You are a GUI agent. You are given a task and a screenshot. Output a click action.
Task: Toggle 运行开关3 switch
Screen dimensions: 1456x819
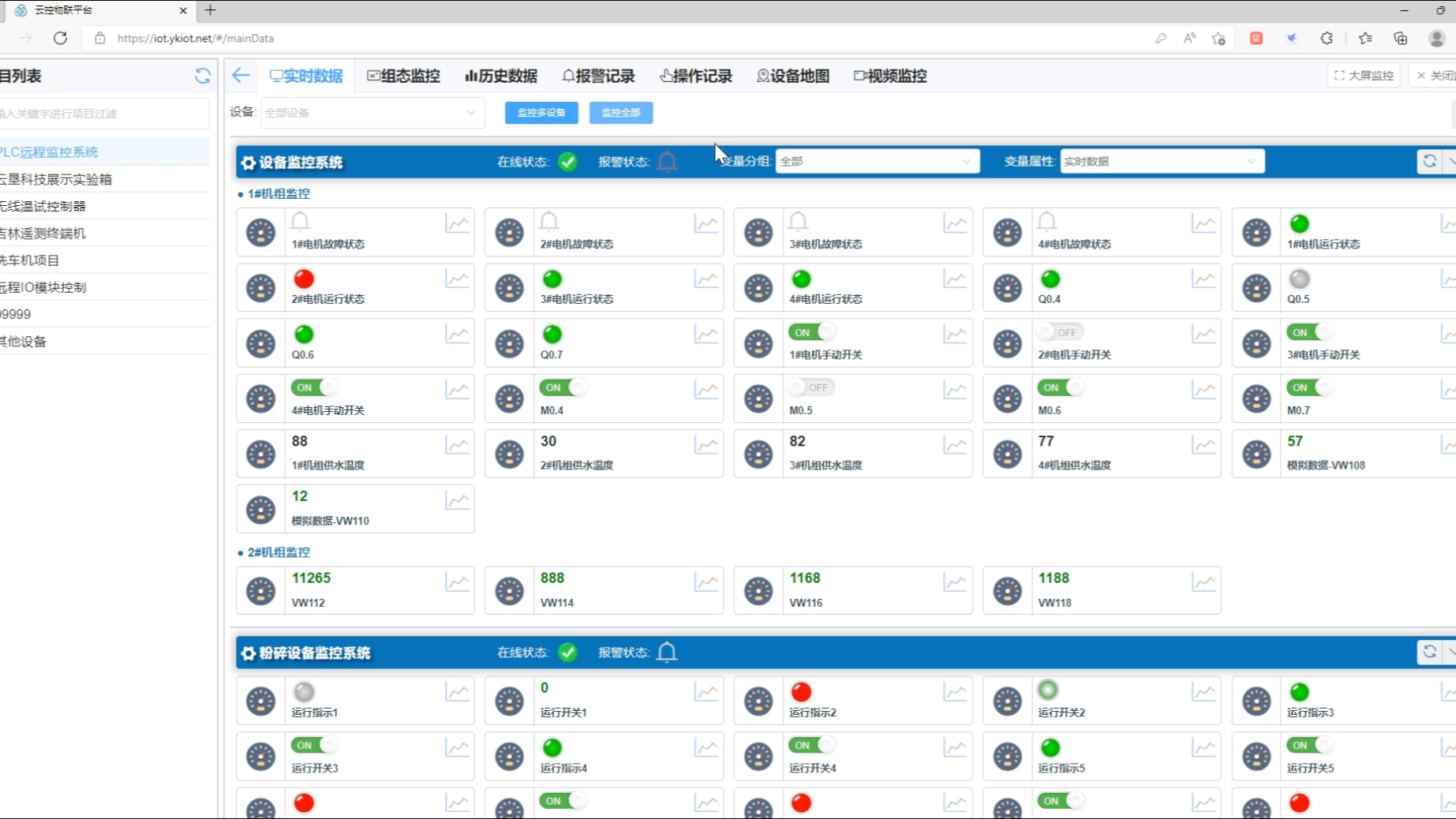(314, 745)
